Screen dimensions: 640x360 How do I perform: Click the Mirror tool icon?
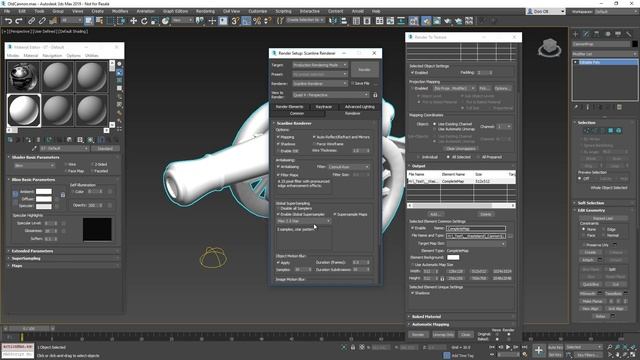333,21
